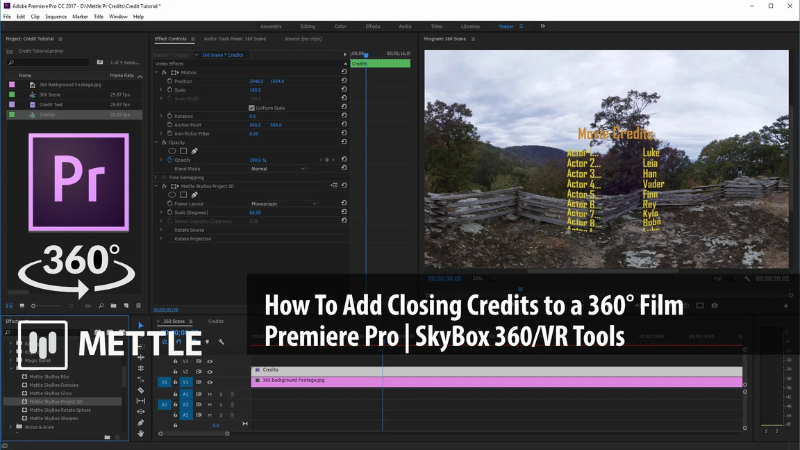Screen dimensions: 800x450
Task: Click the Opacity pen mask tool
Action: [195, 150]
